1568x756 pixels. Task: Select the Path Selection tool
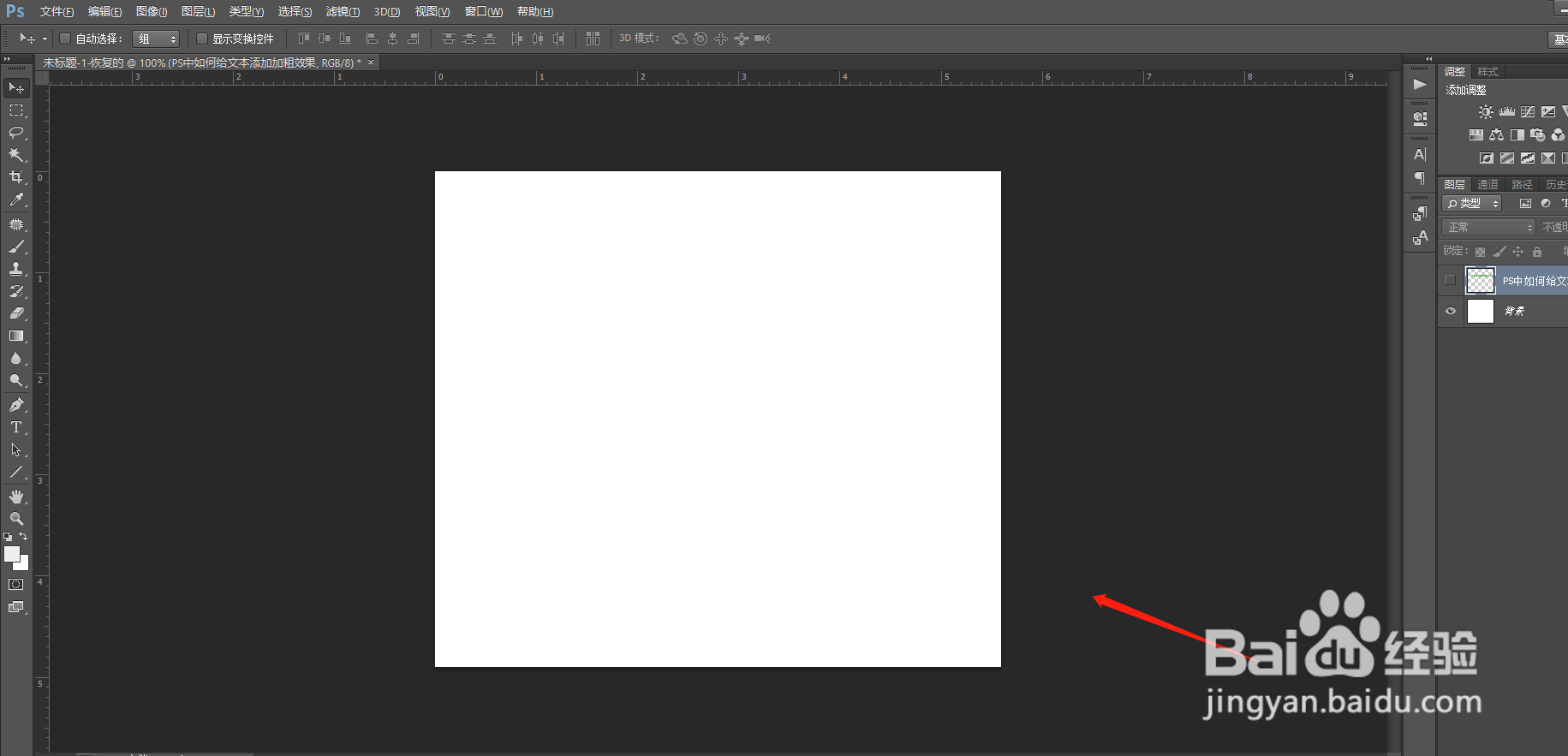(16, 449)
